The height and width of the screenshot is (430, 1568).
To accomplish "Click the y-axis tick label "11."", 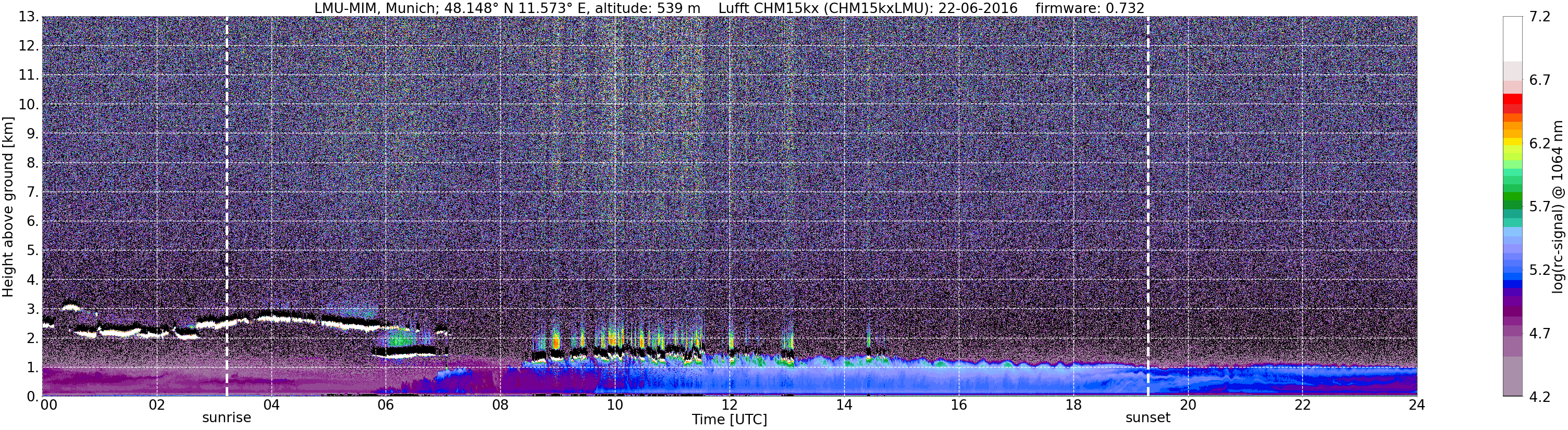I will pos(28,75).
